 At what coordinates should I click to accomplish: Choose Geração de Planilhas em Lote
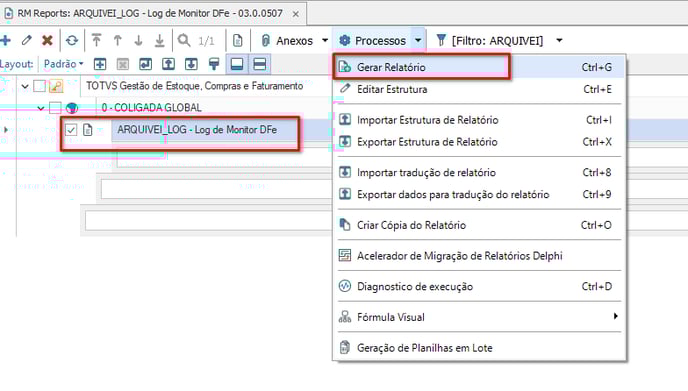tap(479, 348)
